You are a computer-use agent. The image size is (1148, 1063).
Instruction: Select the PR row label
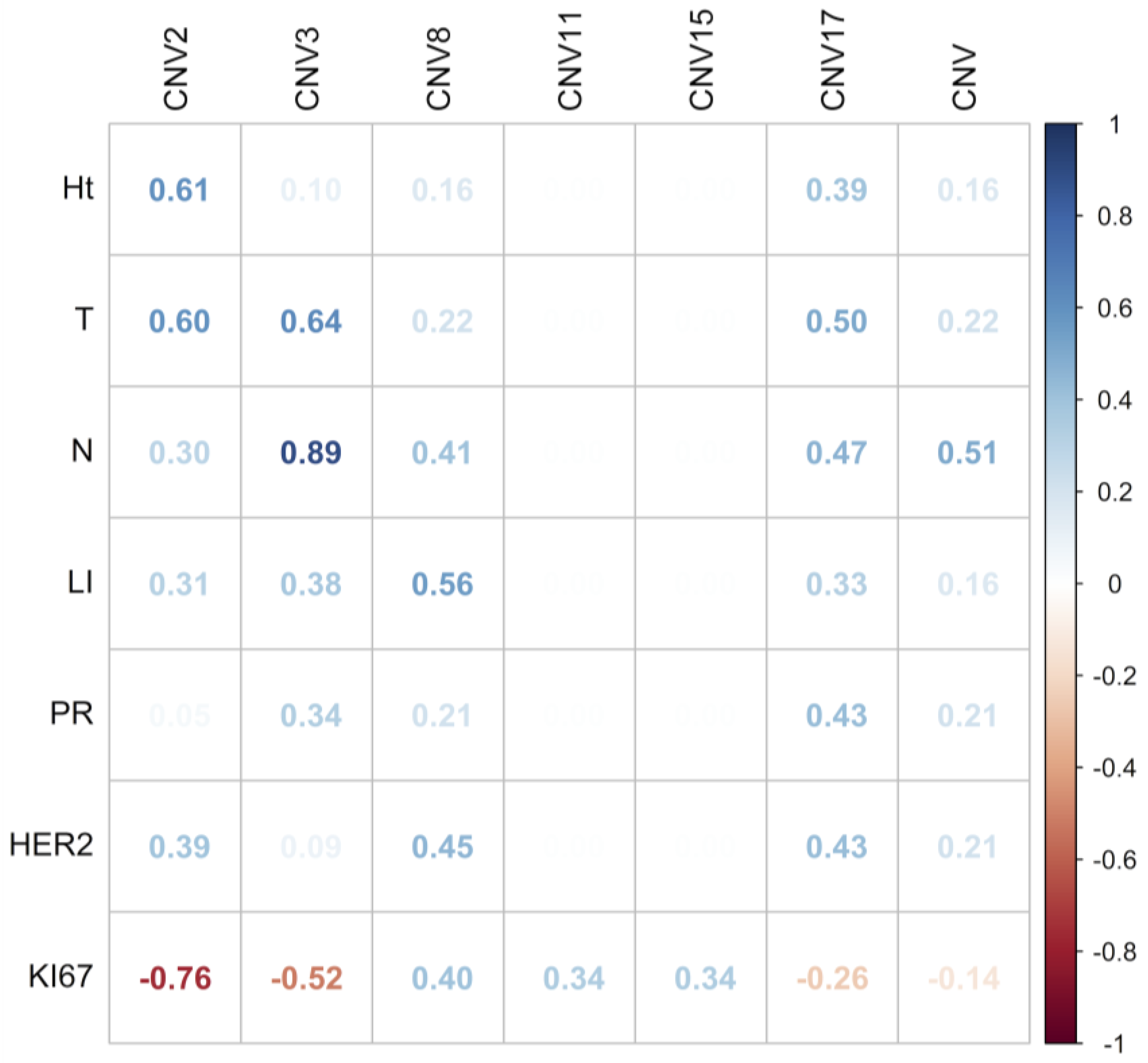[71, 714]
